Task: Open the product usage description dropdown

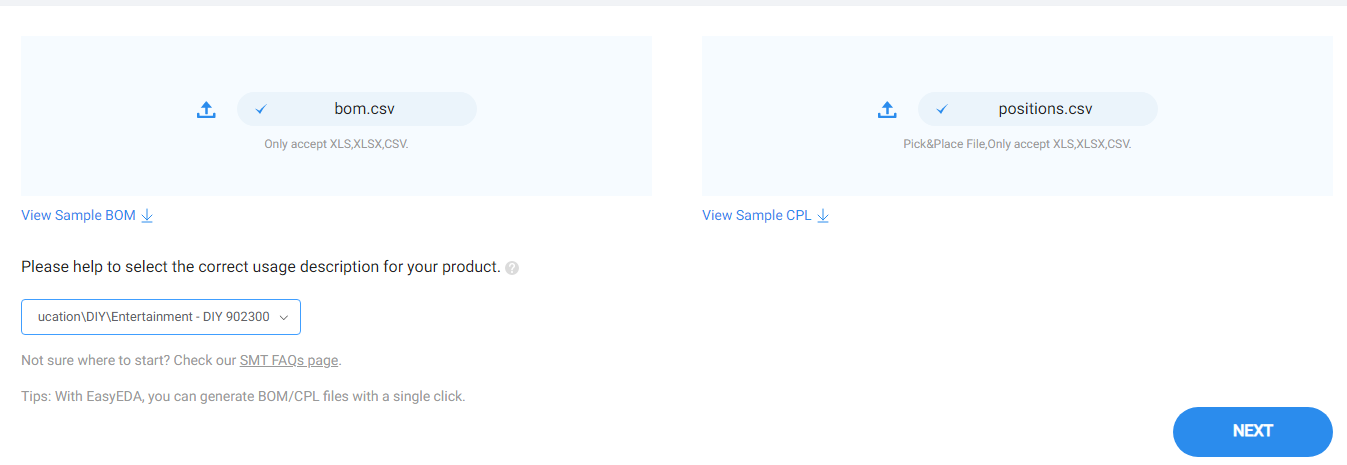Action: pyautogui.click(x=161, y=317)
